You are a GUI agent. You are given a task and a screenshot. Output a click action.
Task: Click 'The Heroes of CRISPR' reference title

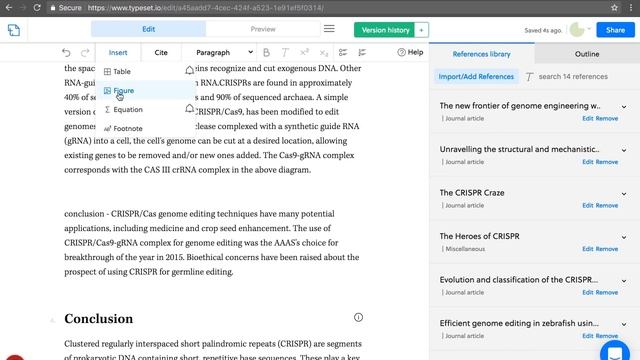[480, 236]
